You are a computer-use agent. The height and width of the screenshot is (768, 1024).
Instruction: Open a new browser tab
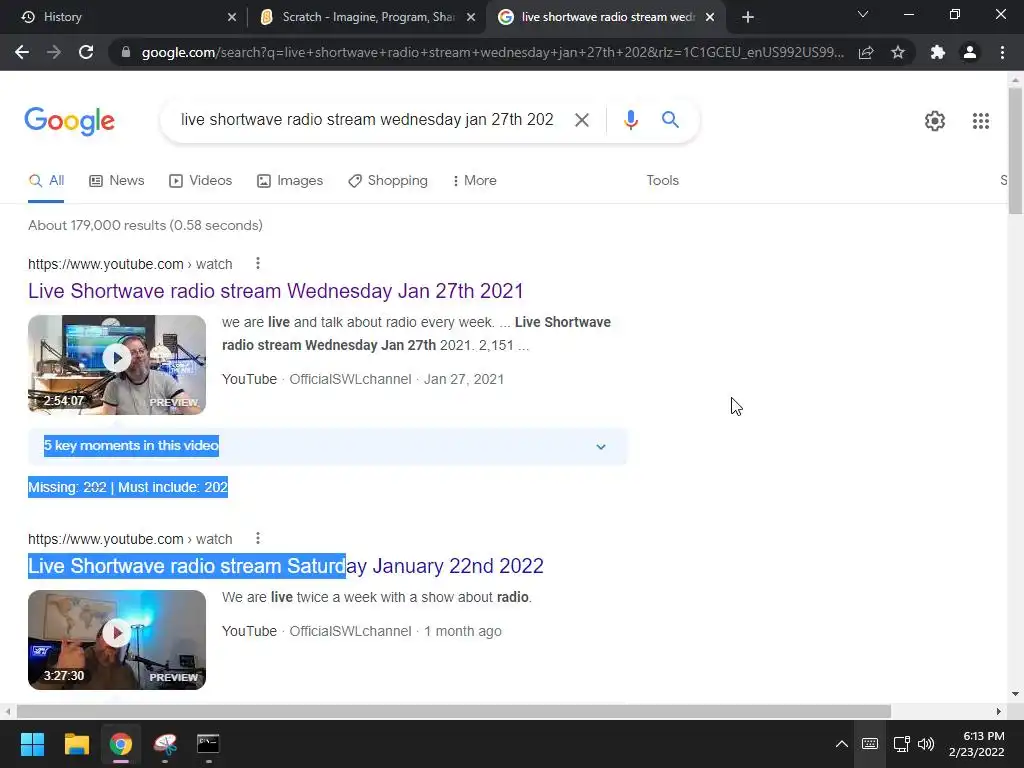point(748,18)
